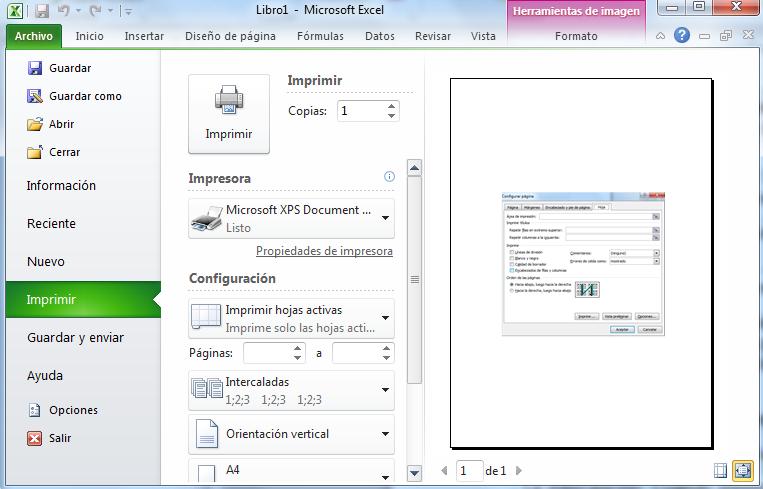Click the print preview page thumbnail
The height and width of the screenshot is (489, 763).
pyautogui.click(x=581, y=263)
